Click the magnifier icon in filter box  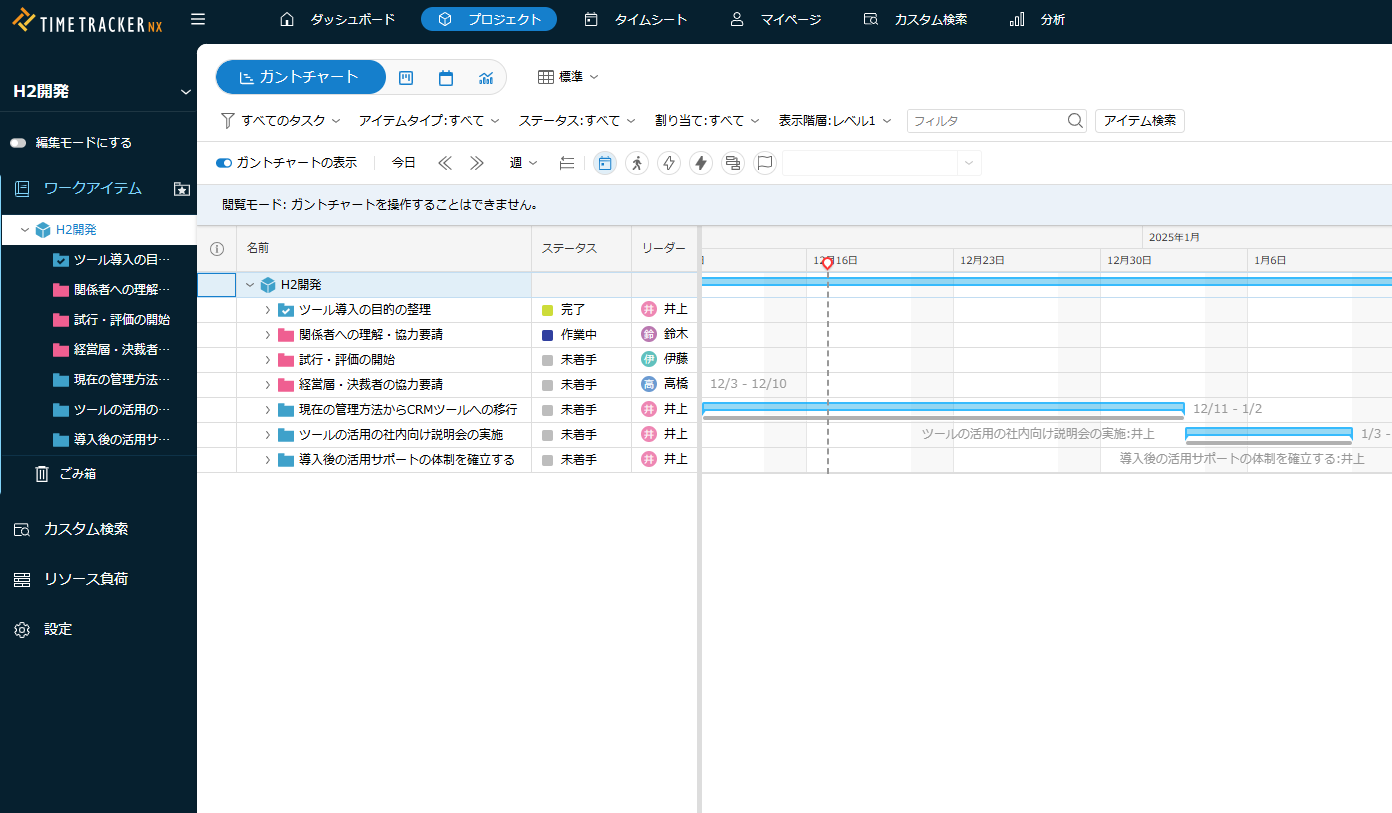[x=1075, y=121]
